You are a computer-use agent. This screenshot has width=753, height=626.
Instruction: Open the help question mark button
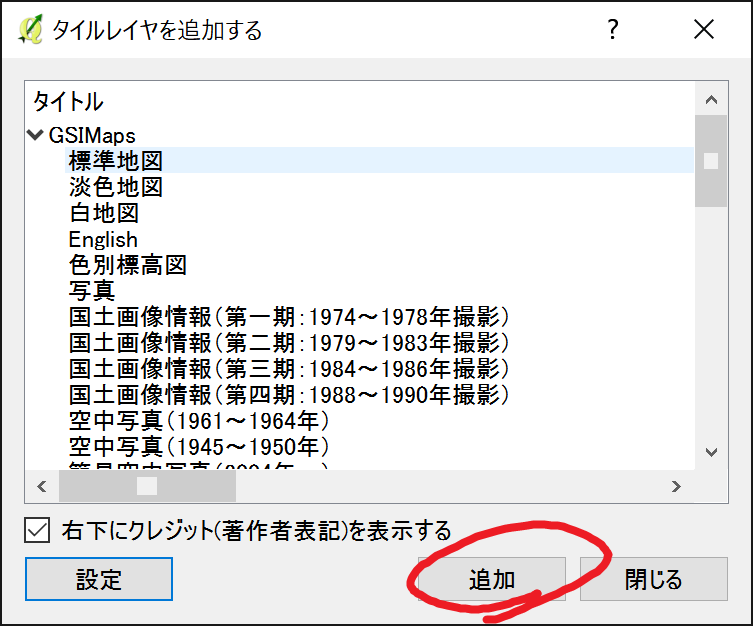point(612,30)
